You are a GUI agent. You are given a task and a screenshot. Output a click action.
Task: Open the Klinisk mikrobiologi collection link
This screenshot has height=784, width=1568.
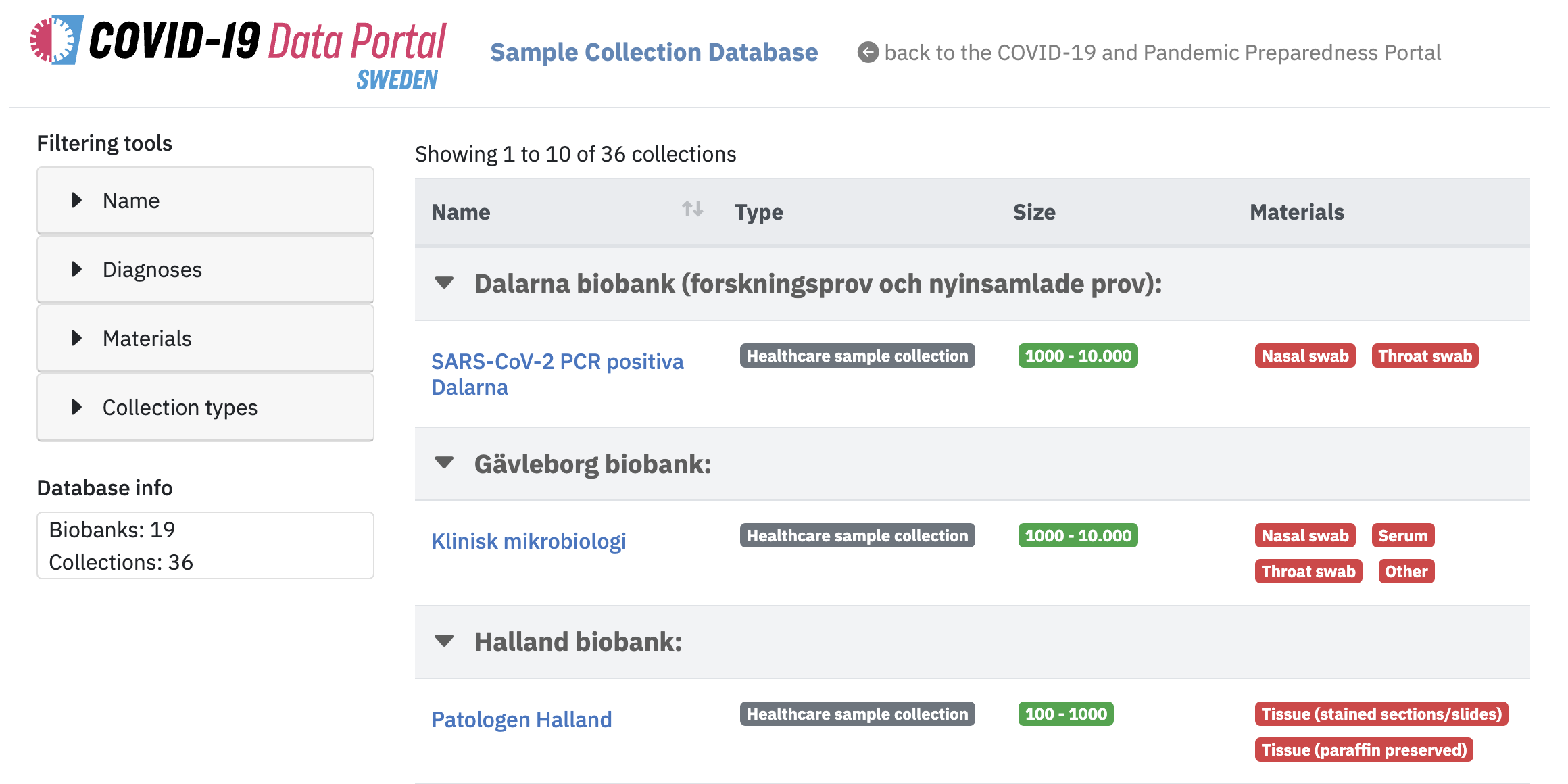[x=529, y=540]
